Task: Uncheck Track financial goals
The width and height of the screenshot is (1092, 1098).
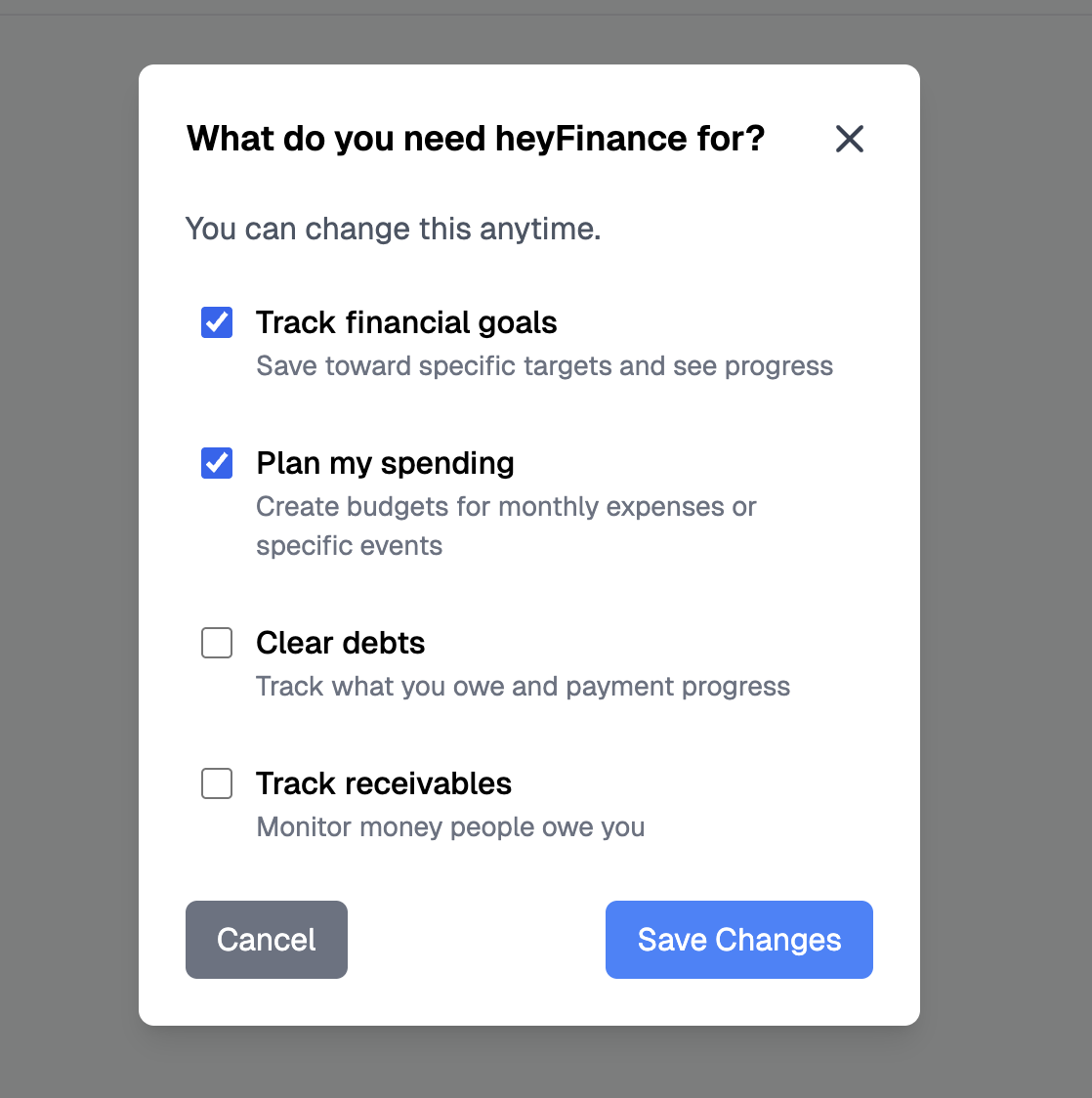Action: (216, 321)
